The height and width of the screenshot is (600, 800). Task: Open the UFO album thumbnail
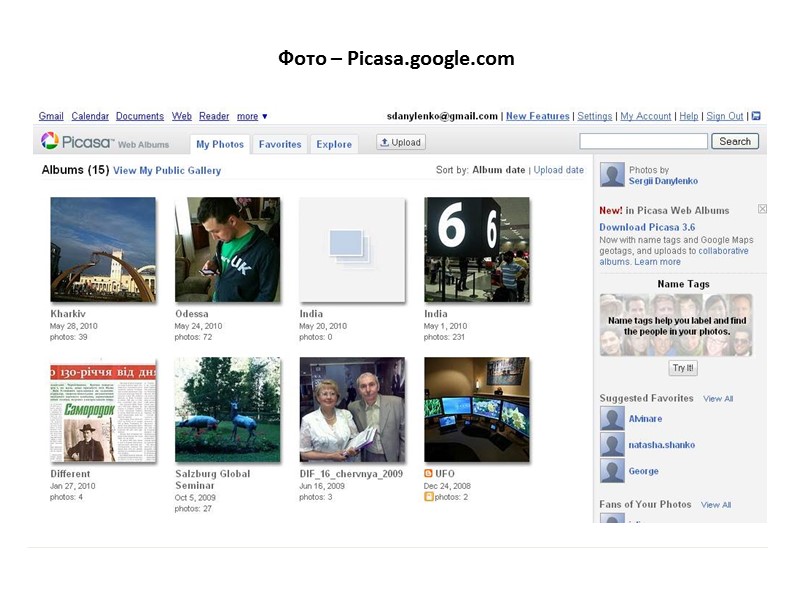pos(477,410)
